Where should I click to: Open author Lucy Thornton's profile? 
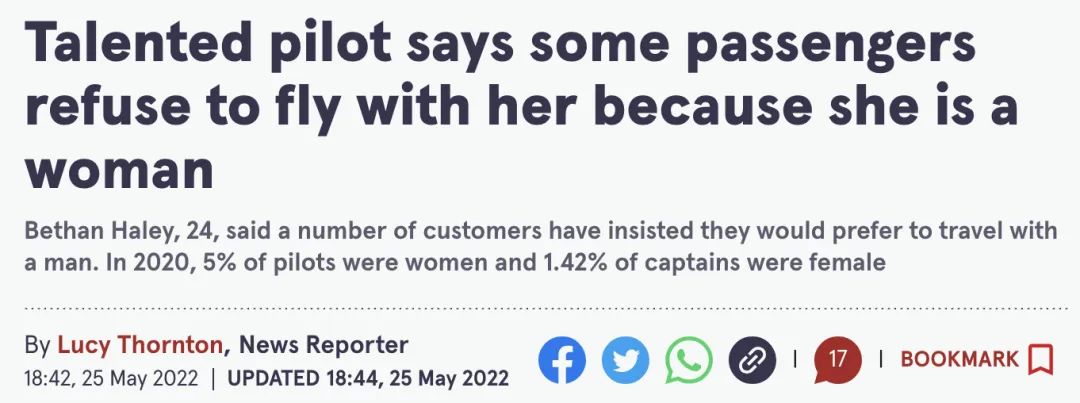point(141,344)
